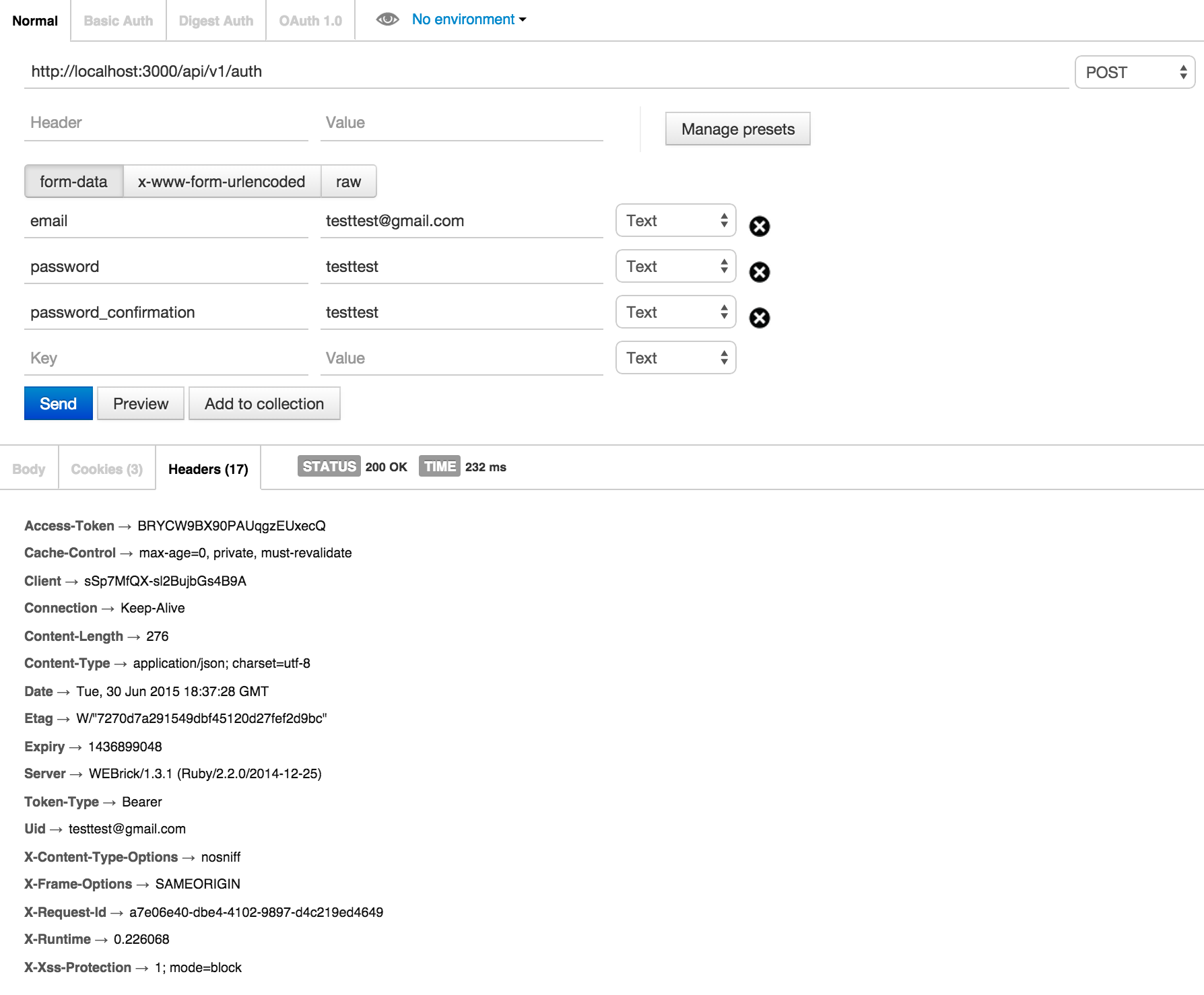
Task: Delete the password parameter row
Action: coord(760,272)
